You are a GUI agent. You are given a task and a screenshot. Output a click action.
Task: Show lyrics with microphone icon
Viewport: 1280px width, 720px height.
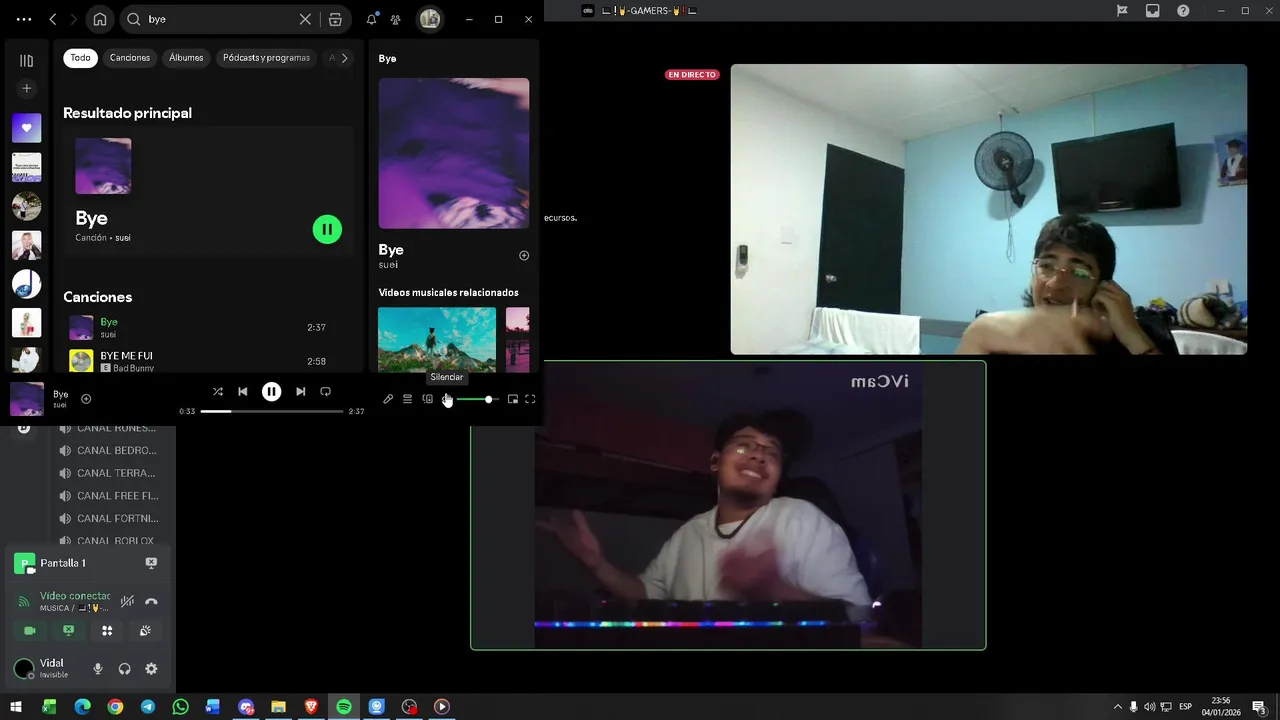coord(388,399)
